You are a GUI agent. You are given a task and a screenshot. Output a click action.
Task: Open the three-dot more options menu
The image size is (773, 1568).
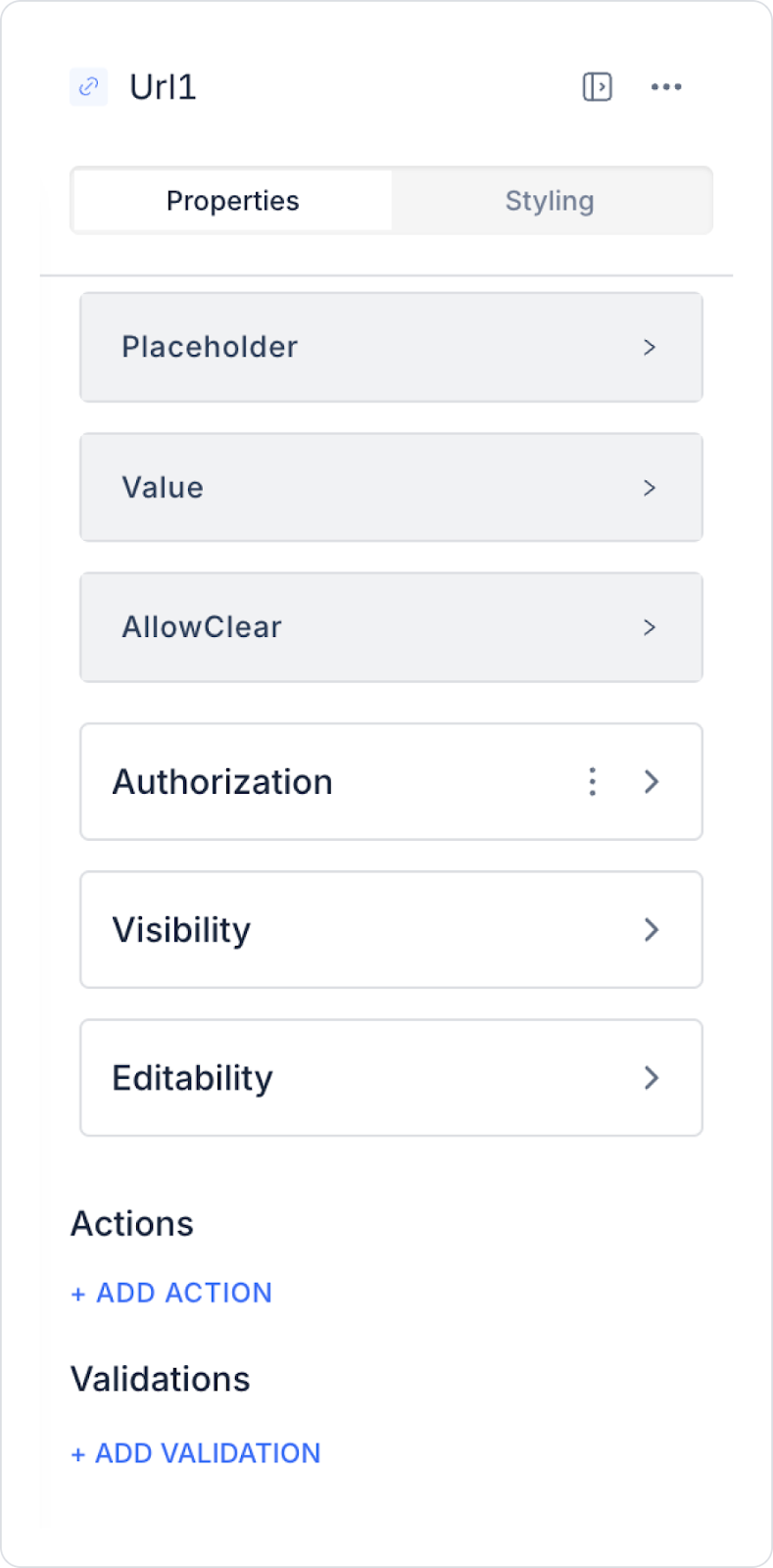666,87
